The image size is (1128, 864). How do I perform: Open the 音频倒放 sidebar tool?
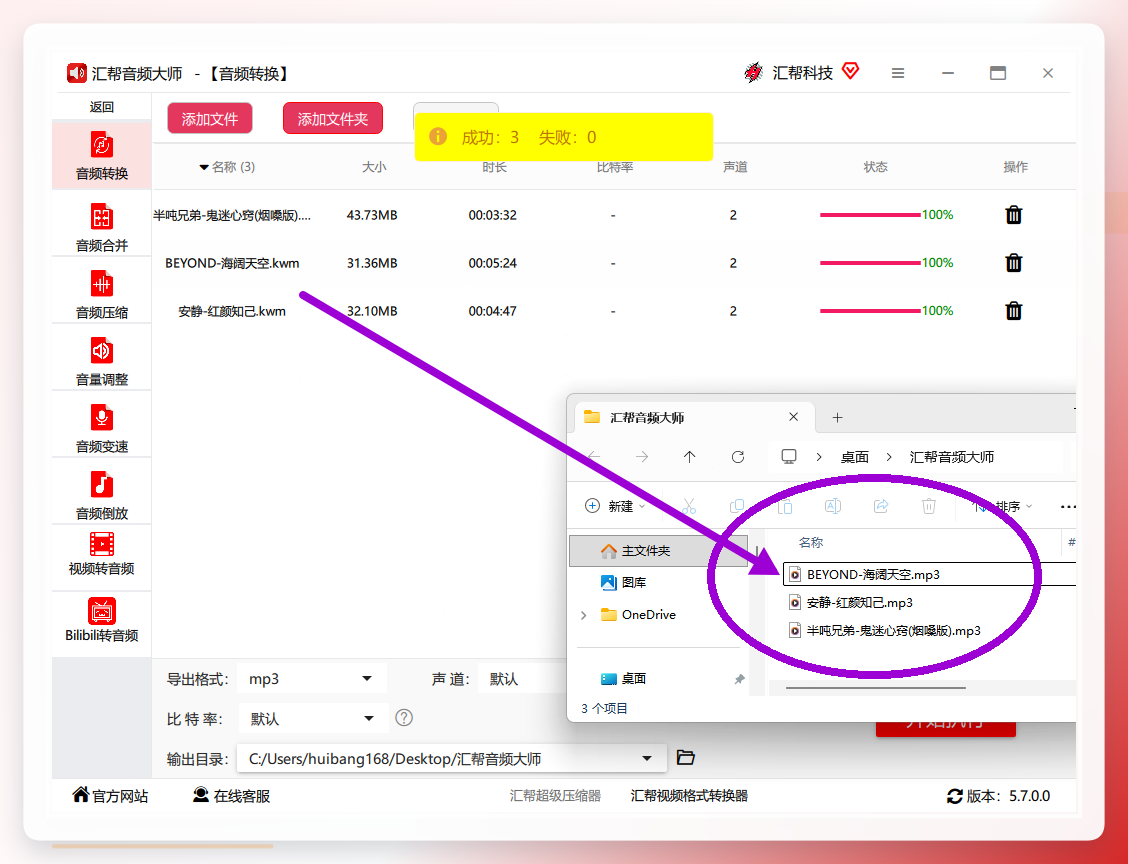(x=101, y=494)
